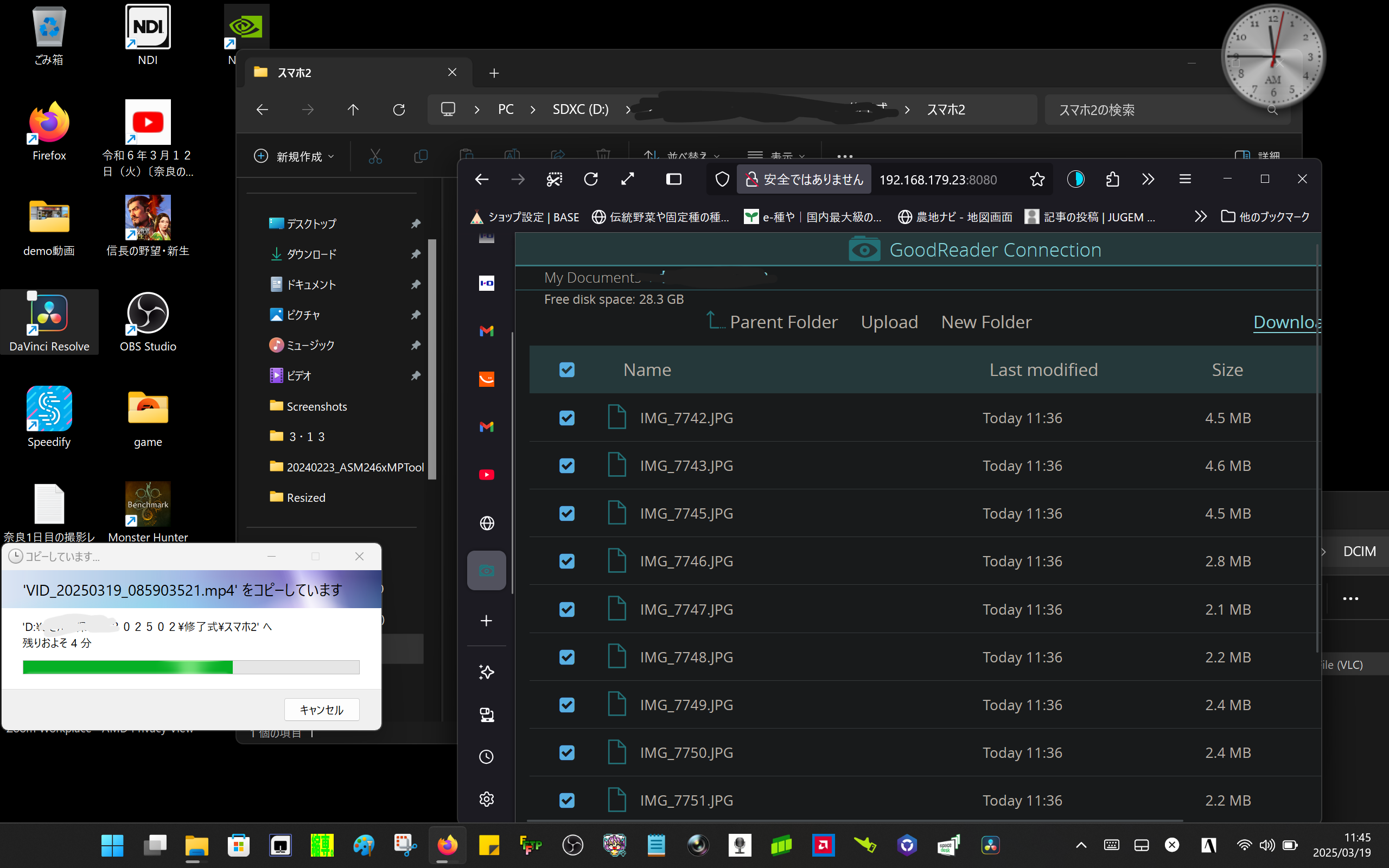
Task: Expand the breadcrumb chevron after SDXC (D:)
Action: (x=628, y=110)
